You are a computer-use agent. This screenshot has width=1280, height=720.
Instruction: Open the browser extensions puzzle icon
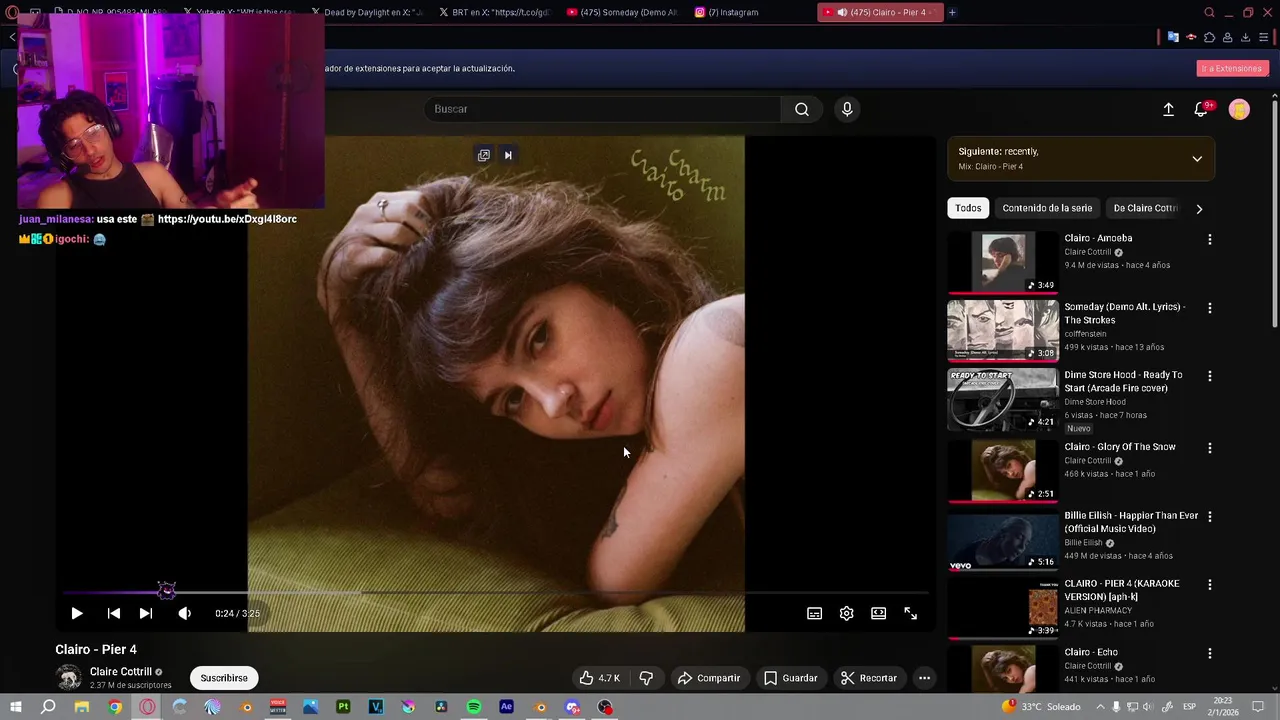1209,37
